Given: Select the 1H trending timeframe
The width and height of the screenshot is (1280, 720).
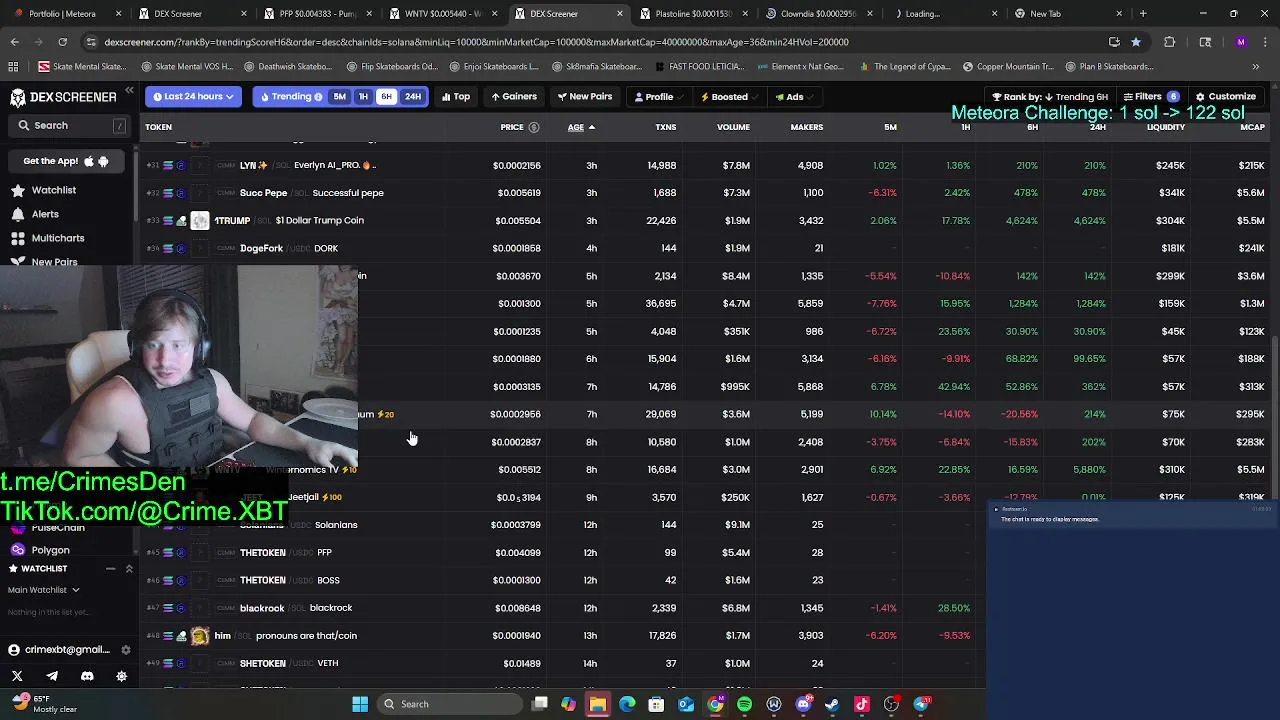Looking at the screenshot, I should click(363, 97).
